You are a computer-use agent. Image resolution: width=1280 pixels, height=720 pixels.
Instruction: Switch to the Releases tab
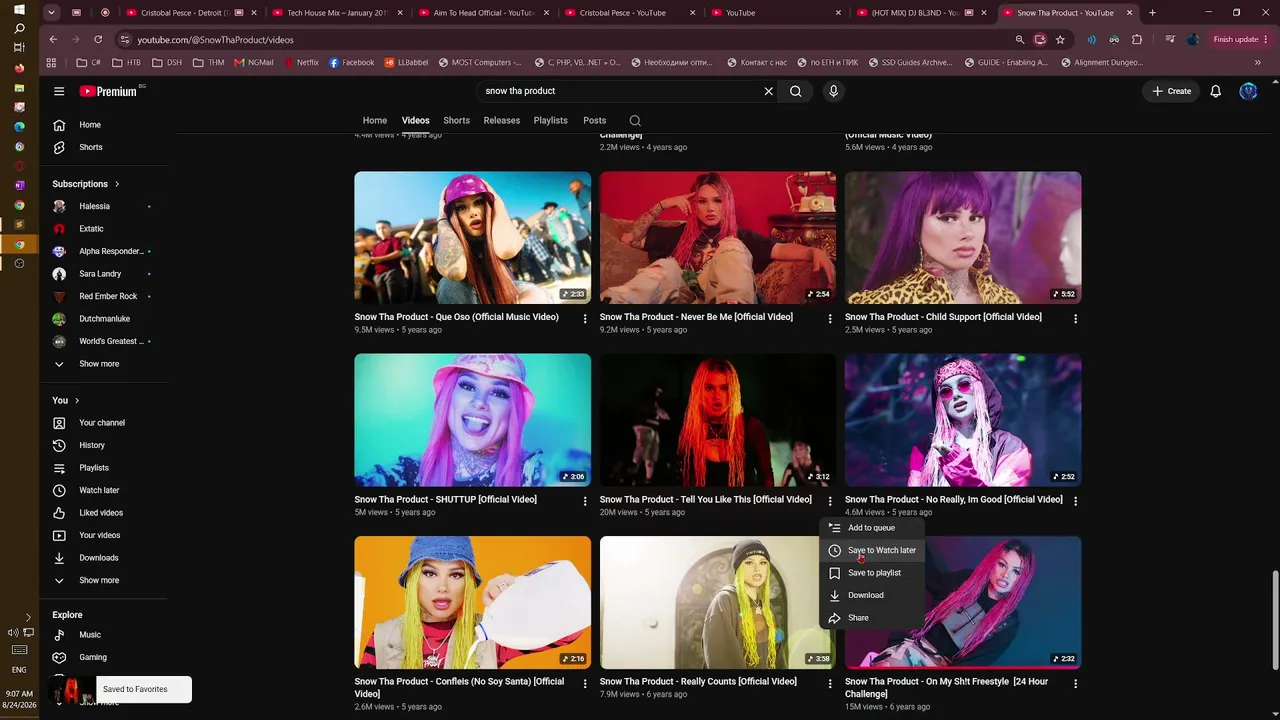pos(502,121)
